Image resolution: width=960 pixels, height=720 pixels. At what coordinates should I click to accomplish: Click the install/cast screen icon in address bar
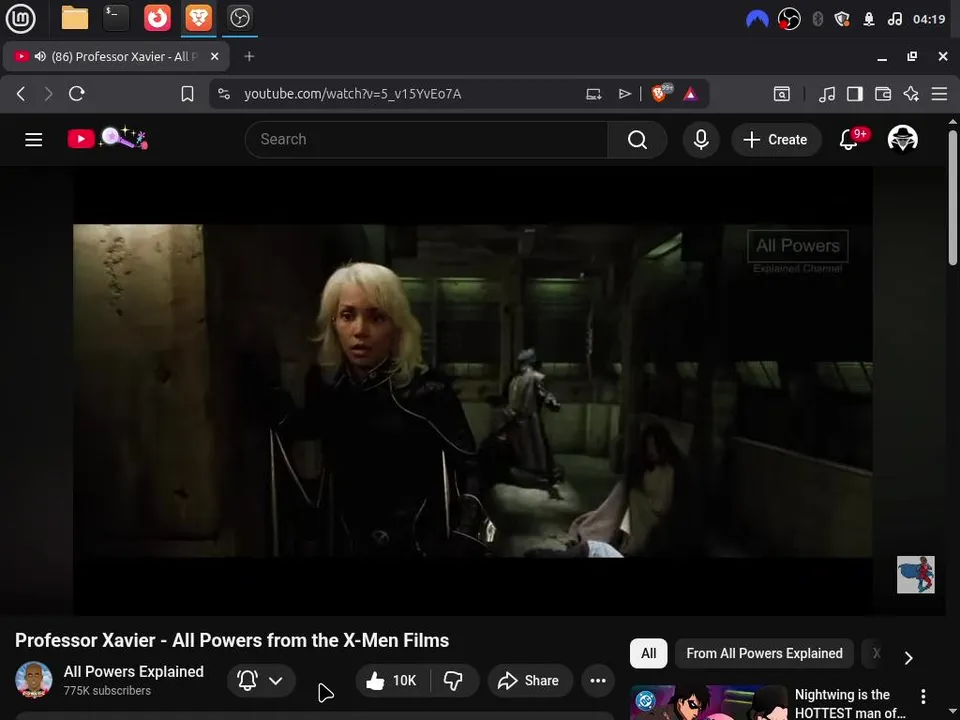click(593, 94)
